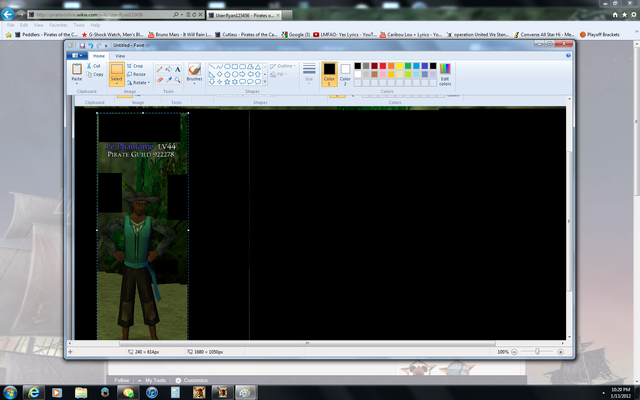Open Peddlers - Pirates bookmark
This screenshot has width=640, height=400.
coord(47,35)
